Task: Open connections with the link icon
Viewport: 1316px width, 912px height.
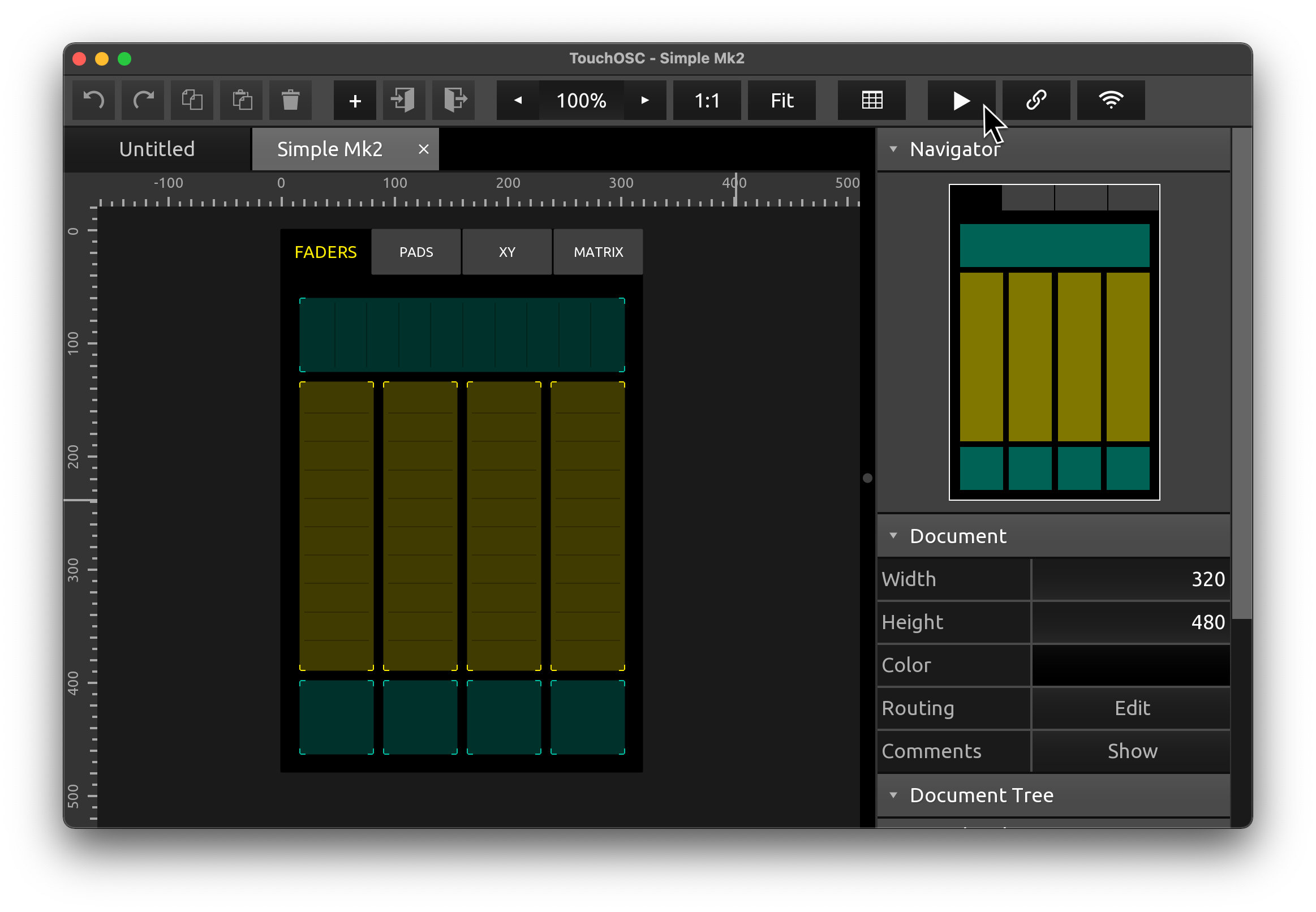Action: coord(1037,100)
